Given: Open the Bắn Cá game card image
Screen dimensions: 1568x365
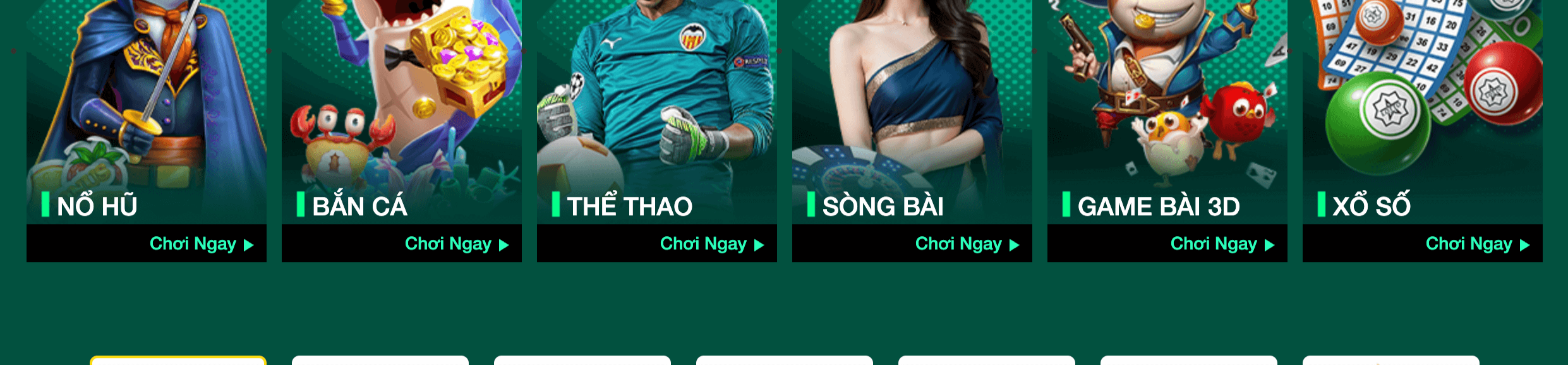Looking at the screenshot, I should [402, 112].
